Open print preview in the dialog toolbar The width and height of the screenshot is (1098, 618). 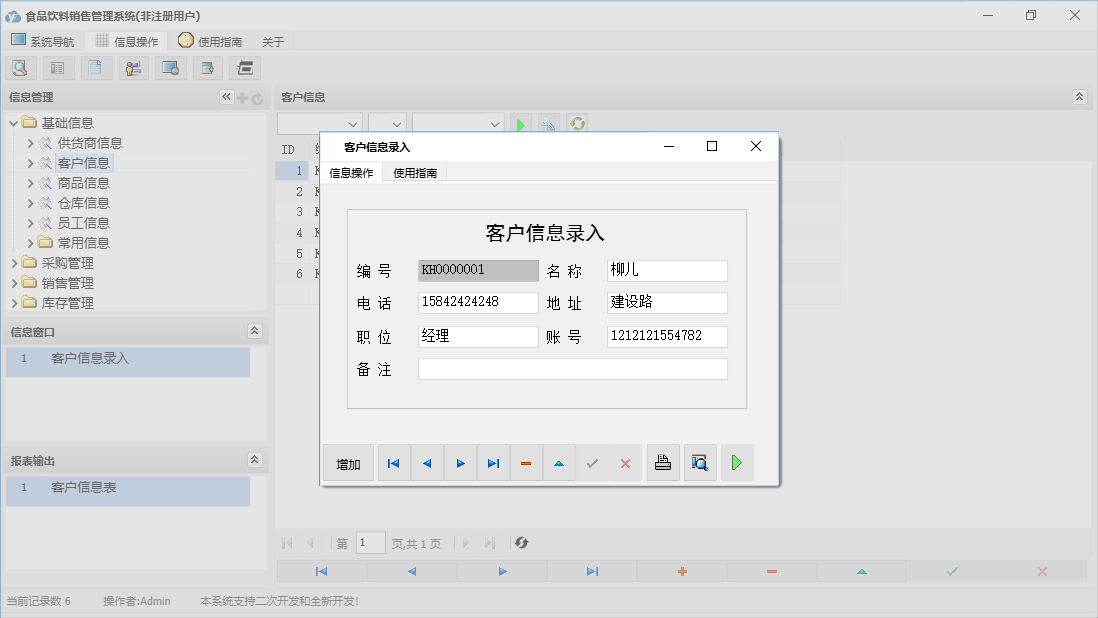point(700,462)
